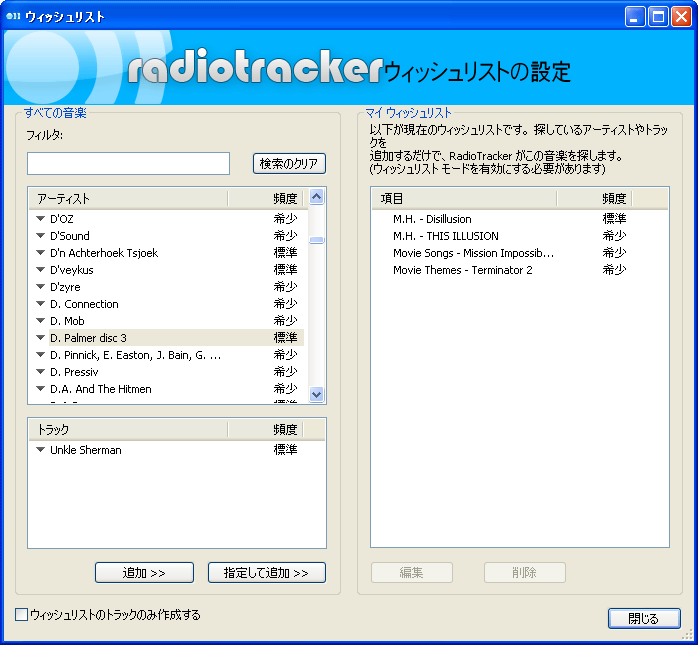Viewport: 698px width, 645px height.
Task: Expand the D'veykus artist triangle
Action: (41, 269)
